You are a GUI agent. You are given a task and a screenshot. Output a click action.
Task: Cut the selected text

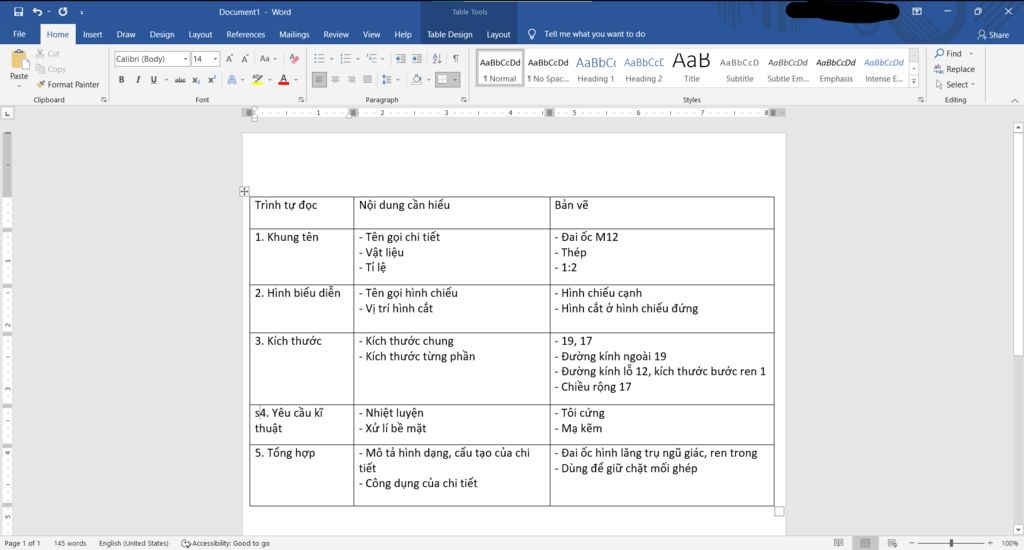pos(48,54)
